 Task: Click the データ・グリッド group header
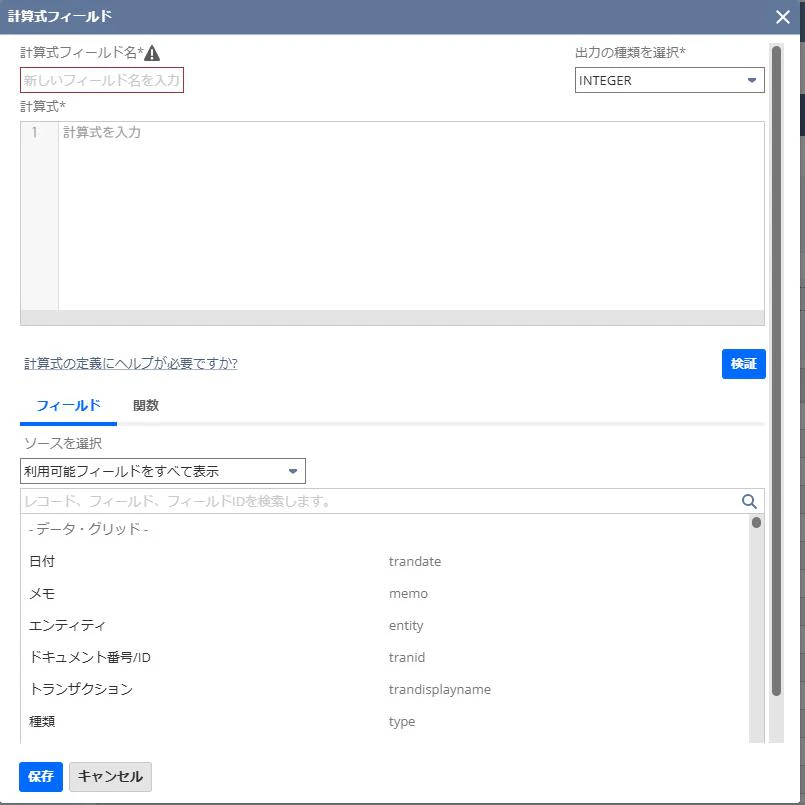pyautogui.click(x=89, y=529)
